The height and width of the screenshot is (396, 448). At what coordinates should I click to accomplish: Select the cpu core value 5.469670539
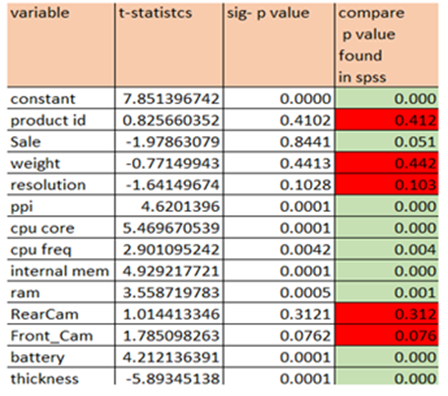click(x=169, y=228)
